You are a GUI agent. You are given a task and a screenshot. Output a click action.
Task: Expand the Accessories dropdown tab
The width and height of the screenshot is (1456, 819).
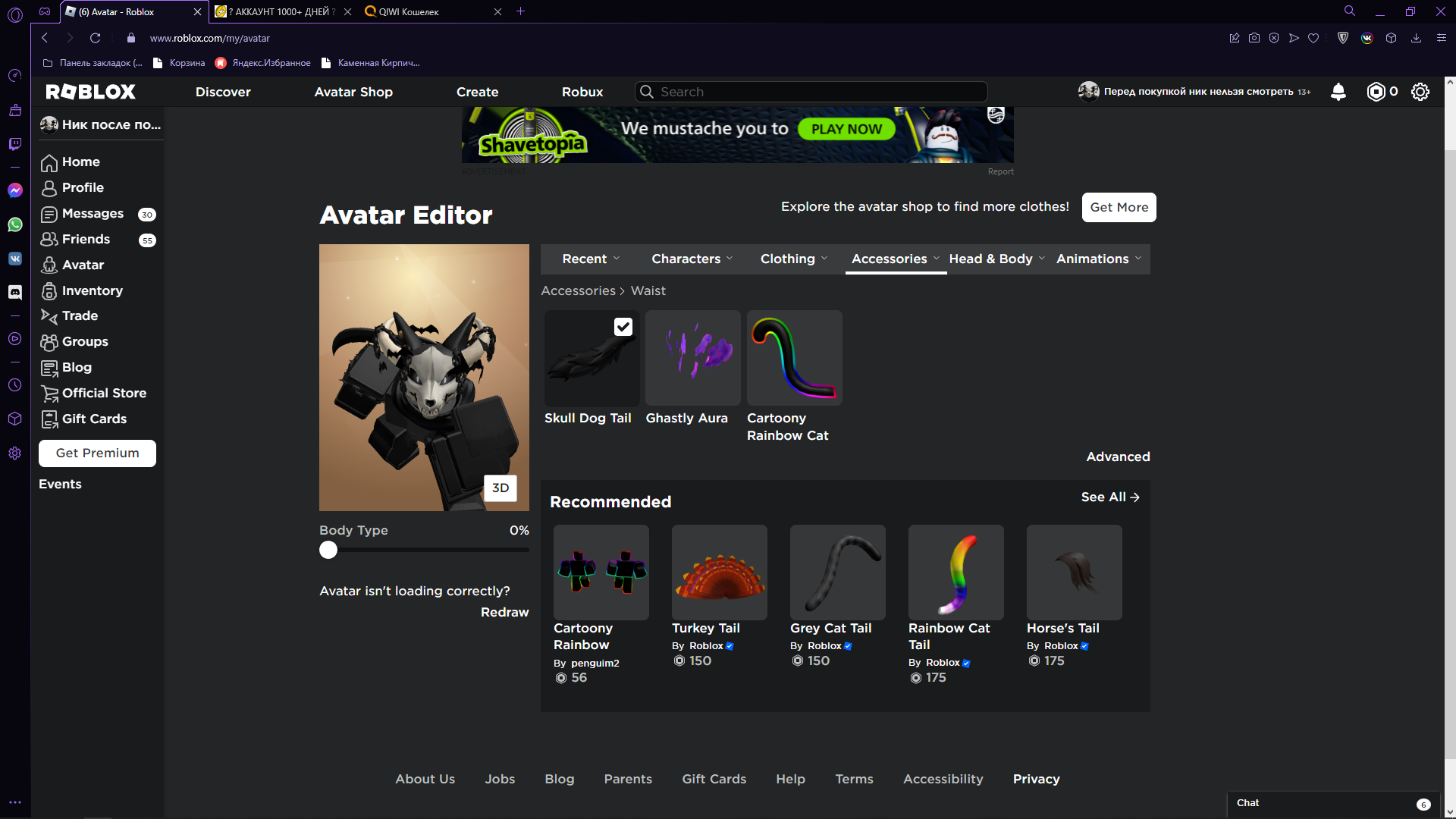point(895,259)
